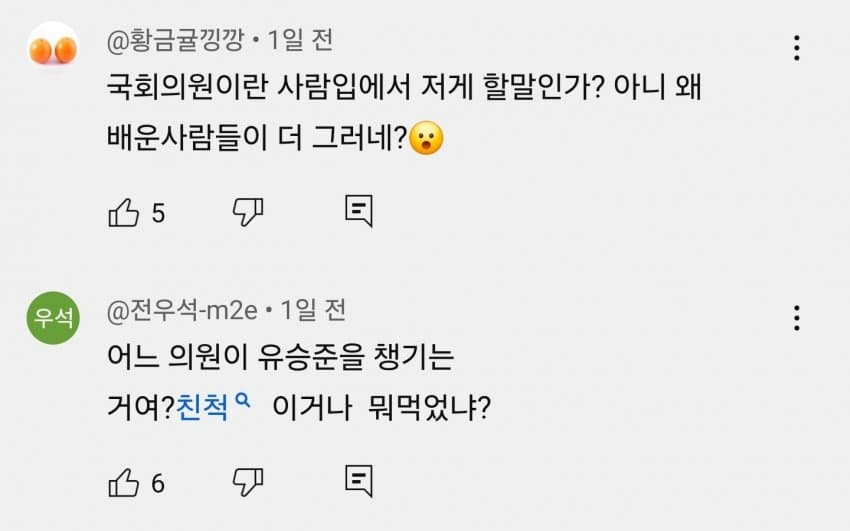Dislike the comment by @전우석-m2e
Screen dimensions: 850x531
(247, 482)
